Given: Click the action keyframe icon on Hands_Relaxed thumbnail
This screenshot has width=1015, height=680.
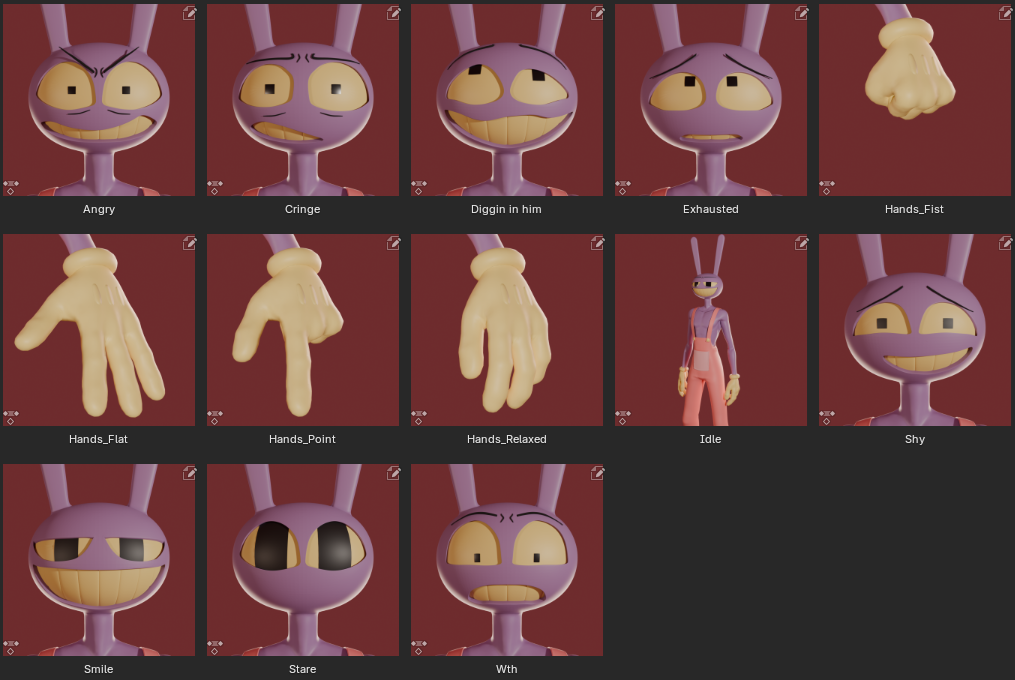Looking at the screenshot, I should click(419, 418).
